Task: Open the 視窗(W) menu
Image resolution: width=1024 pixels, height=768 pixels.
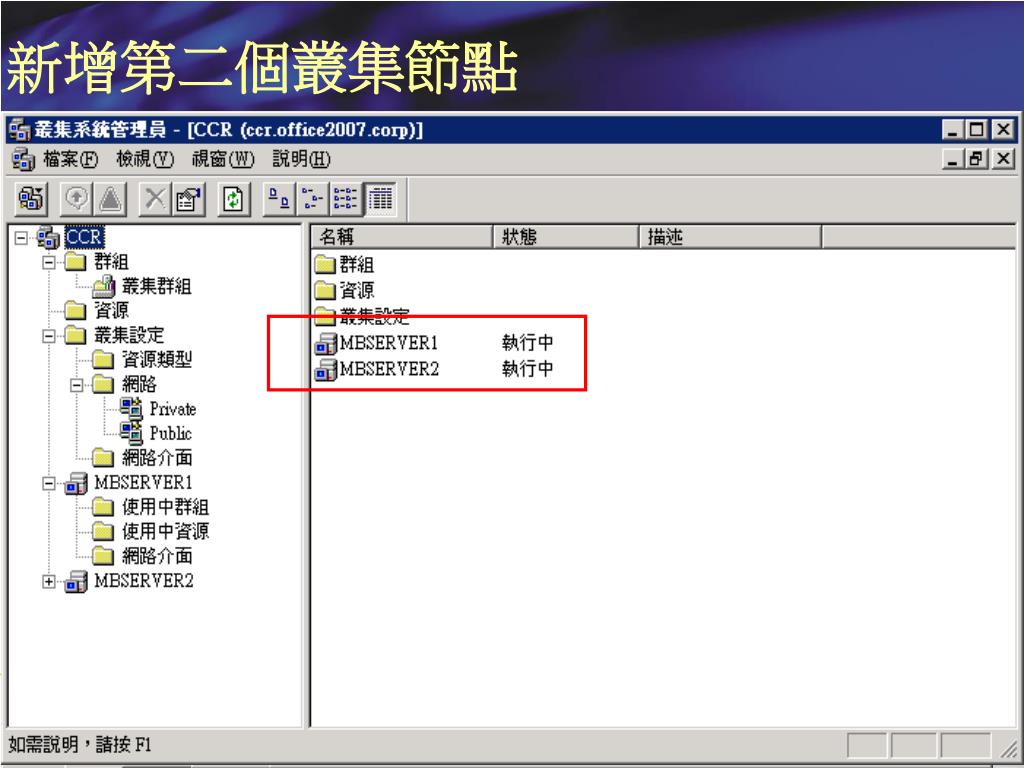Action: 223,159
